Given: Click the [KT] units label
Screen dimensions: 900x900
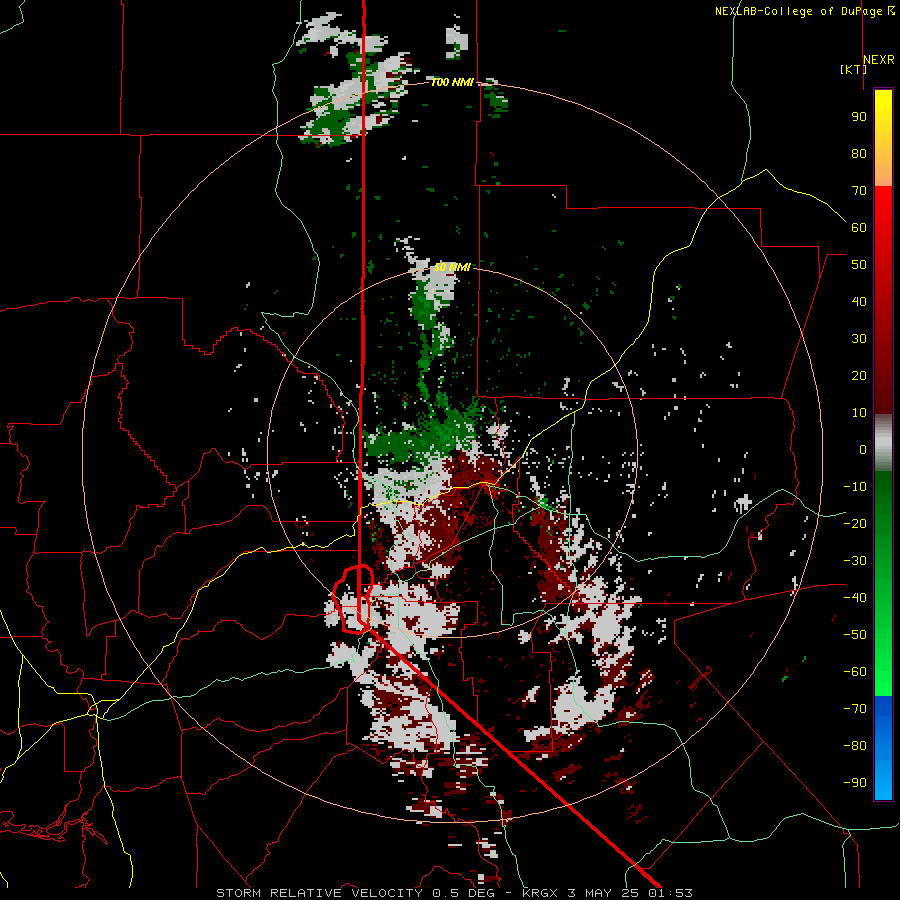Looking at the screenshot, I should coord(853,69).
